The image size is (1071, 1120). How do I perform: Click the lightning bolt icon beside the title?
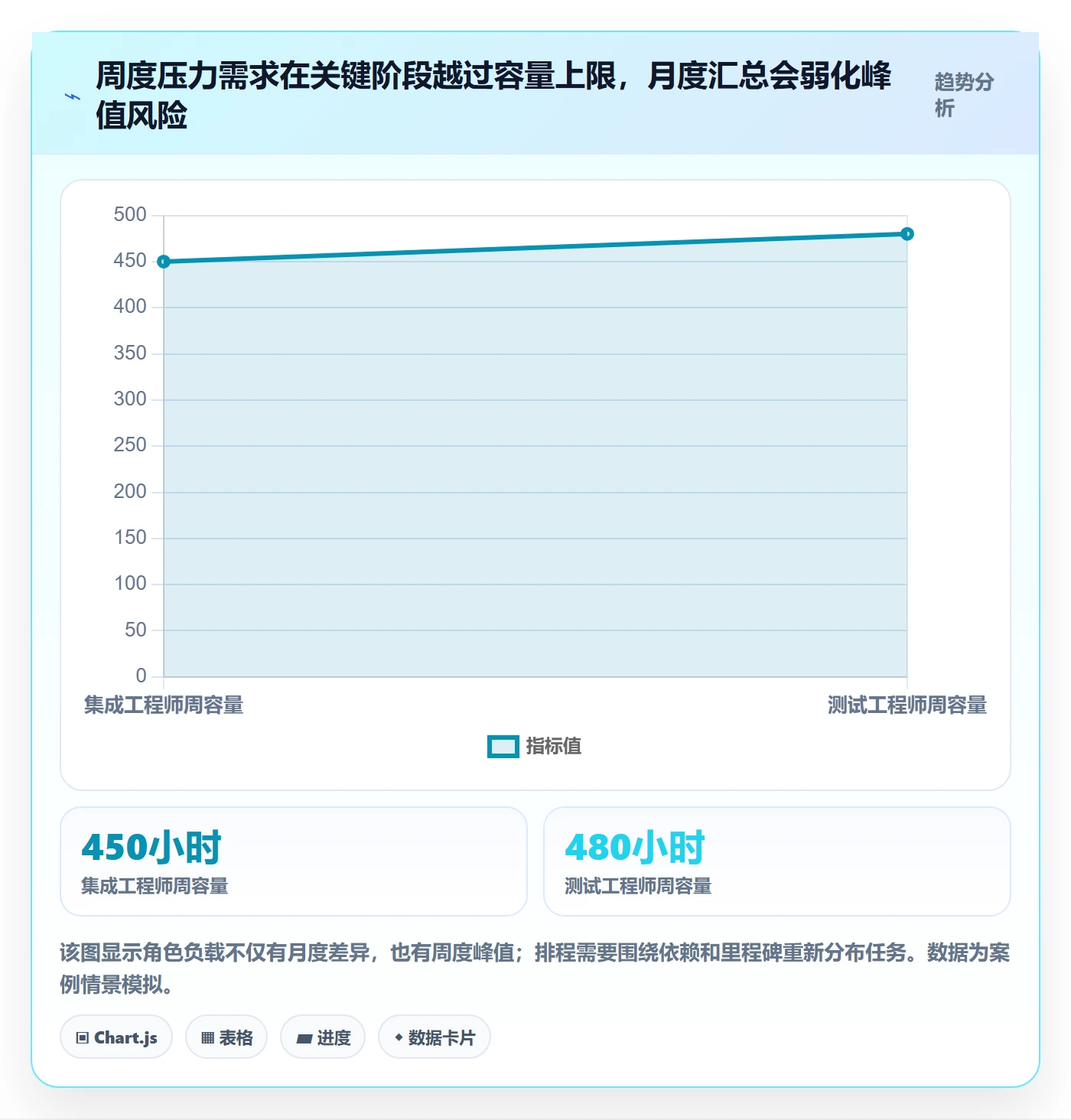(73, 97)
